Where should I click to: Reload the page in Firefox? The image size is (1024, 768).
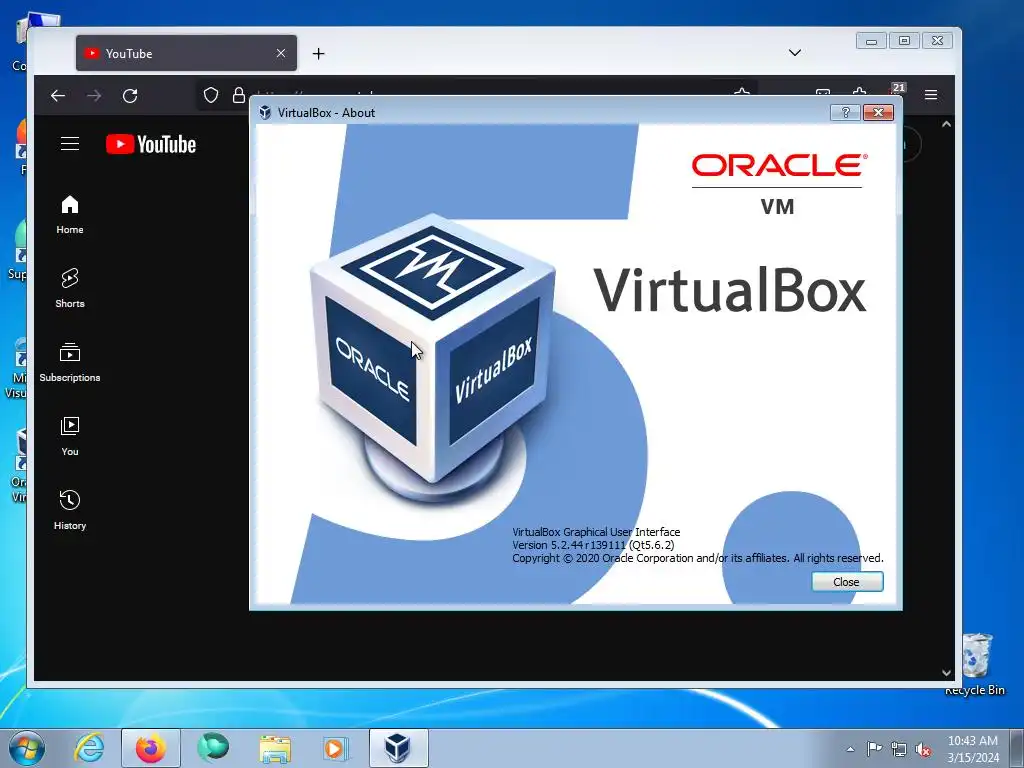130,96
